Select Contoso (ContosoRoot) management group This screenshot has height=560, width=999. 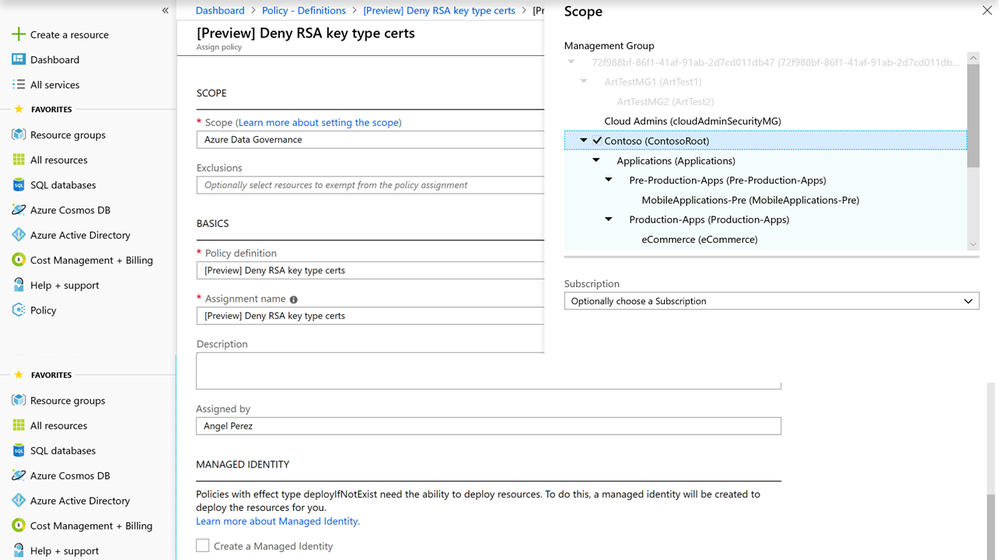click(656, 141)
